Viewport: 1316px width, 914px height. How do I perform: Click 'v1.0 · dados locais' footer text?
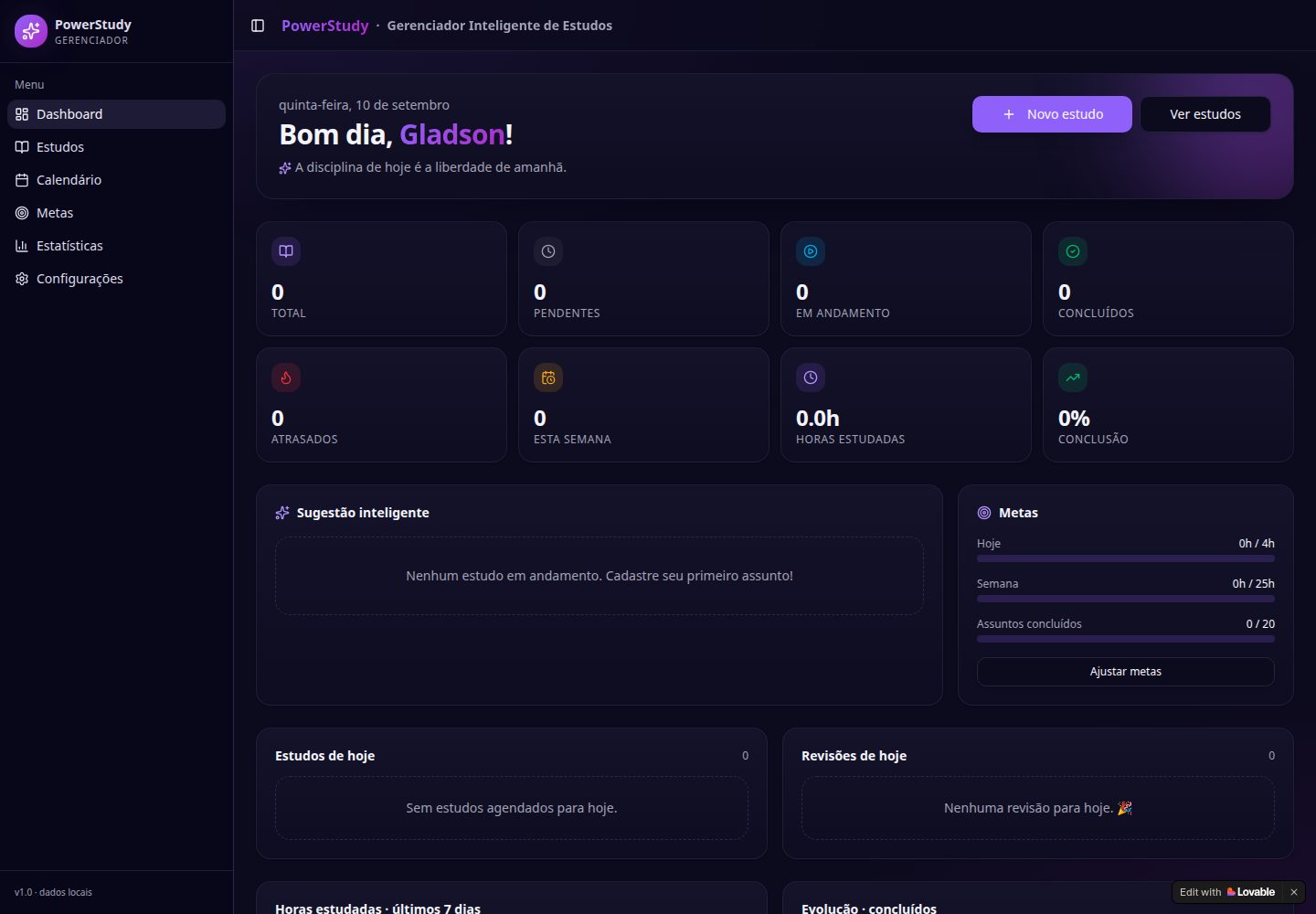pyautogui.click(x=53, y=892)
